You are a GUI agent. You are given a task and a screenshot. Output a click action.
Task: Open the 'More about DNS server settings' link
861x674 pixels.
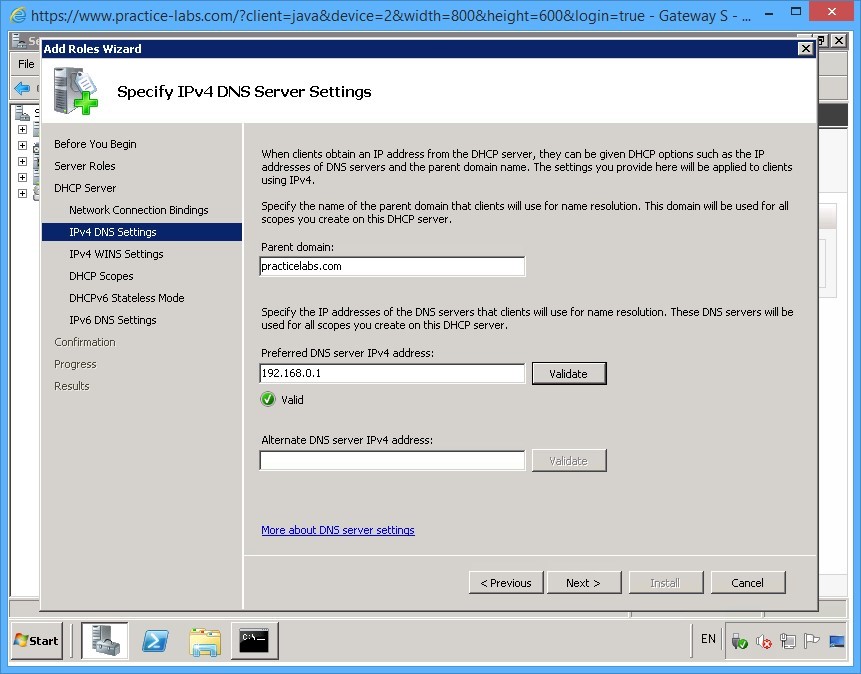coord(337,530)
